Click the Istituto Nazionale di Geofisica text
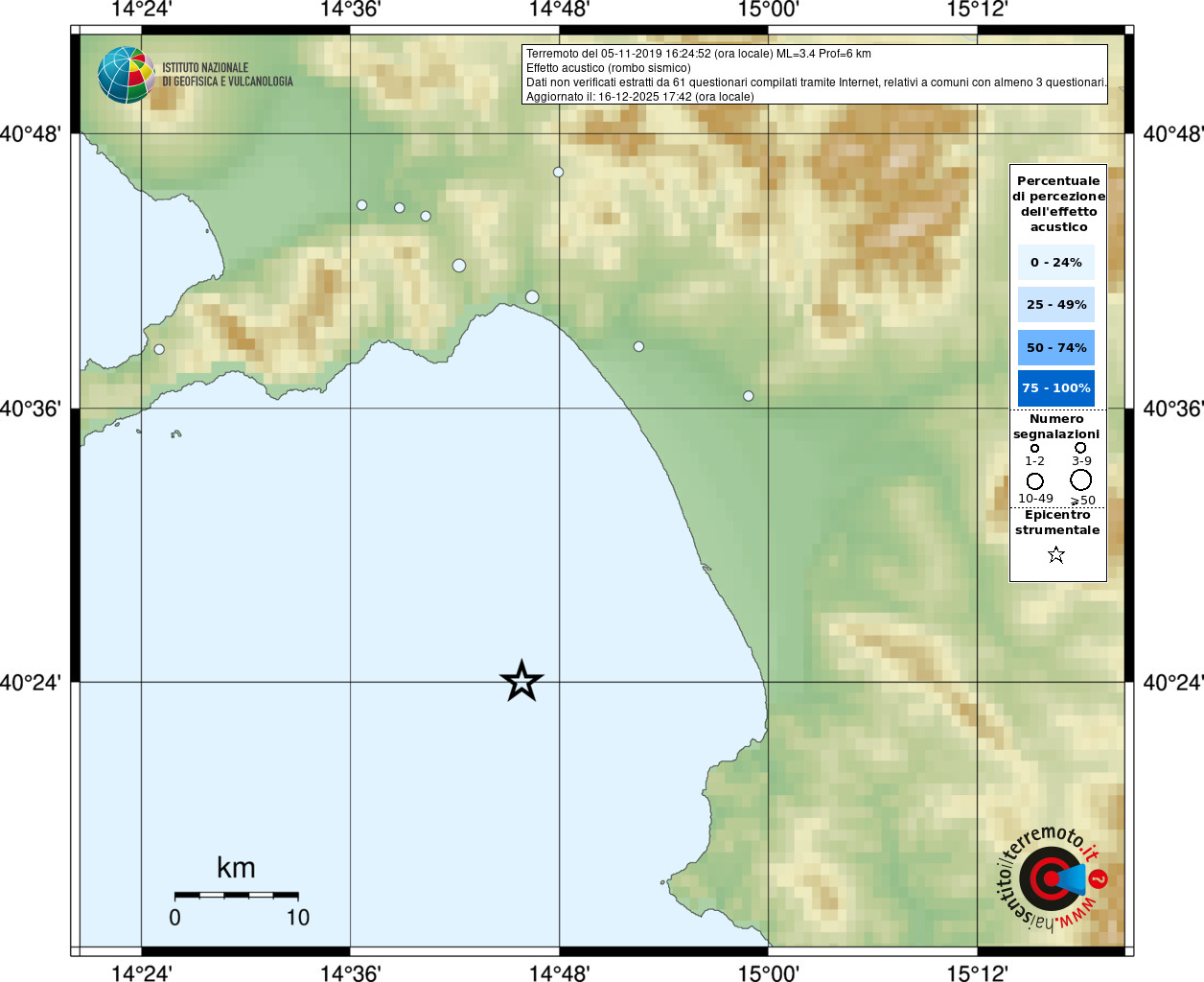1204x982 pixels. tap(227, 75)
